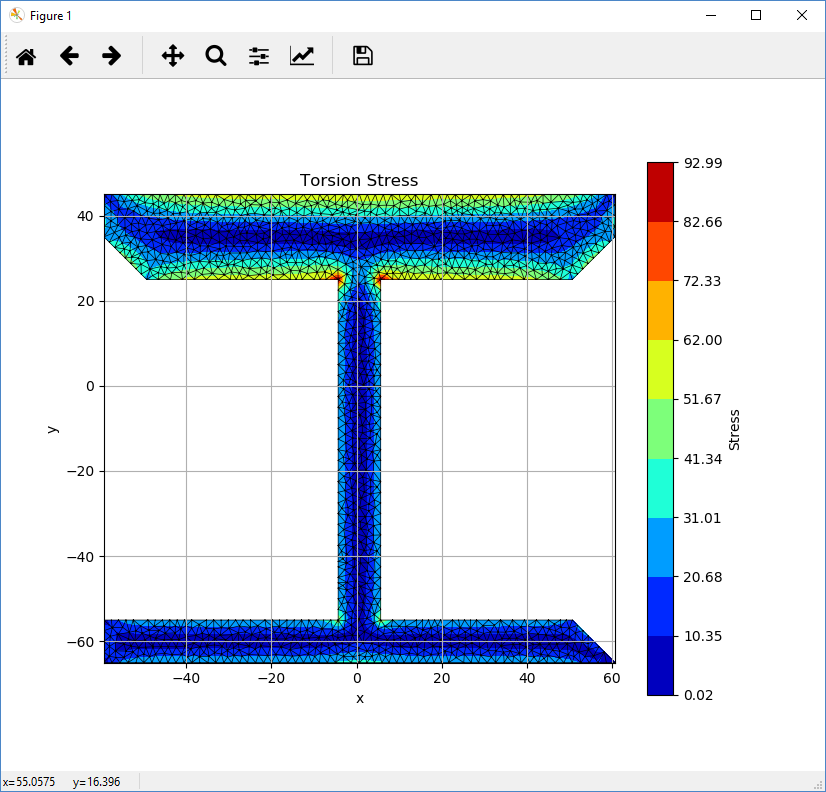Image resolution: width=826 pixels, height=792 pixels.
Task: Click the Torsion Stress plot title
Action: pyautogui.click(x=359, y=180)
